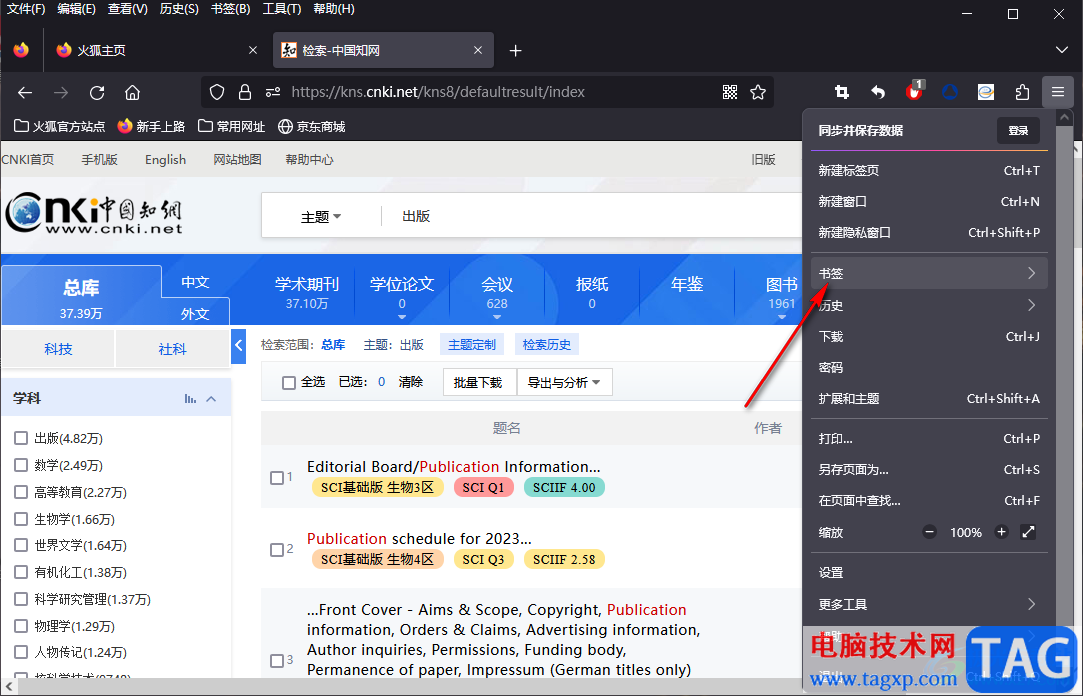Open Publication schedule for 2023 result
Screen dimensions: 1083x696
click(419, 539)
